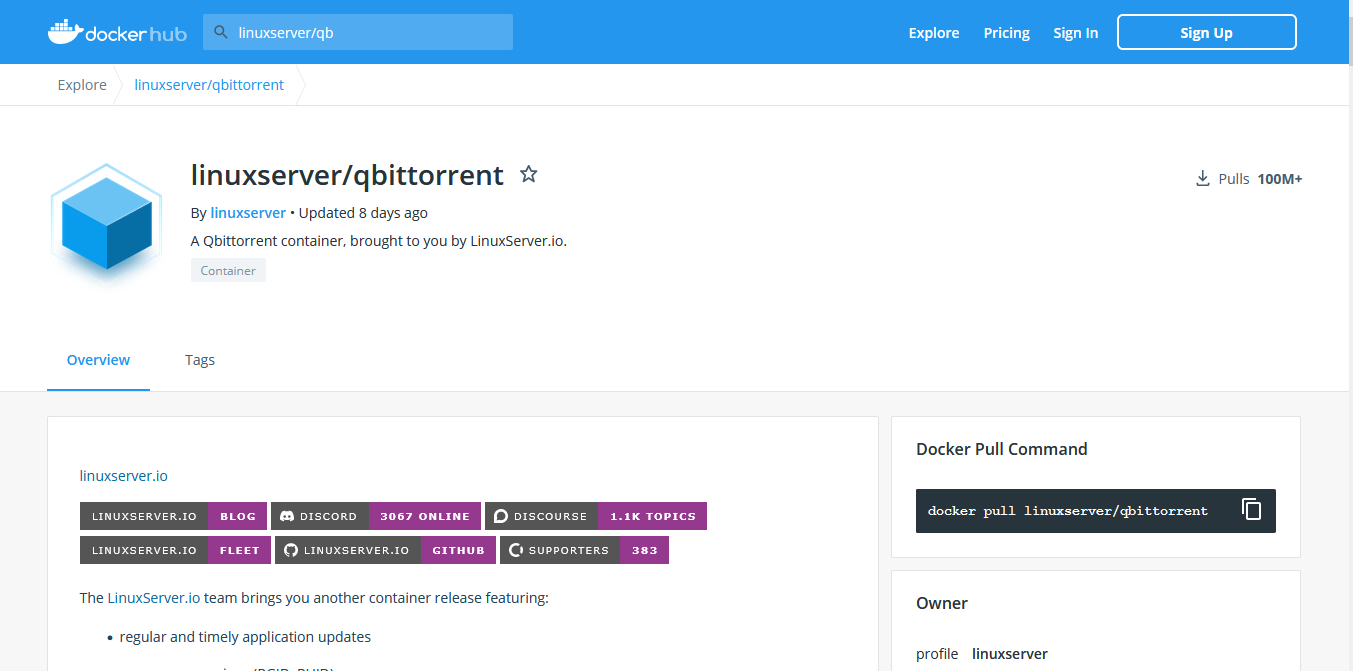
Task: Open the linuxserver.io Fleet badge
Action: [x=175, y=550]
